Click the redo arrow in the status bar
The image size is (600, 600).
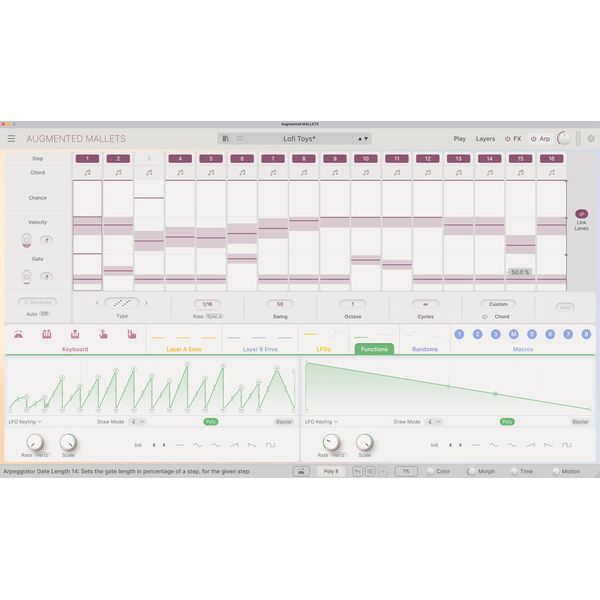(382, 471)
